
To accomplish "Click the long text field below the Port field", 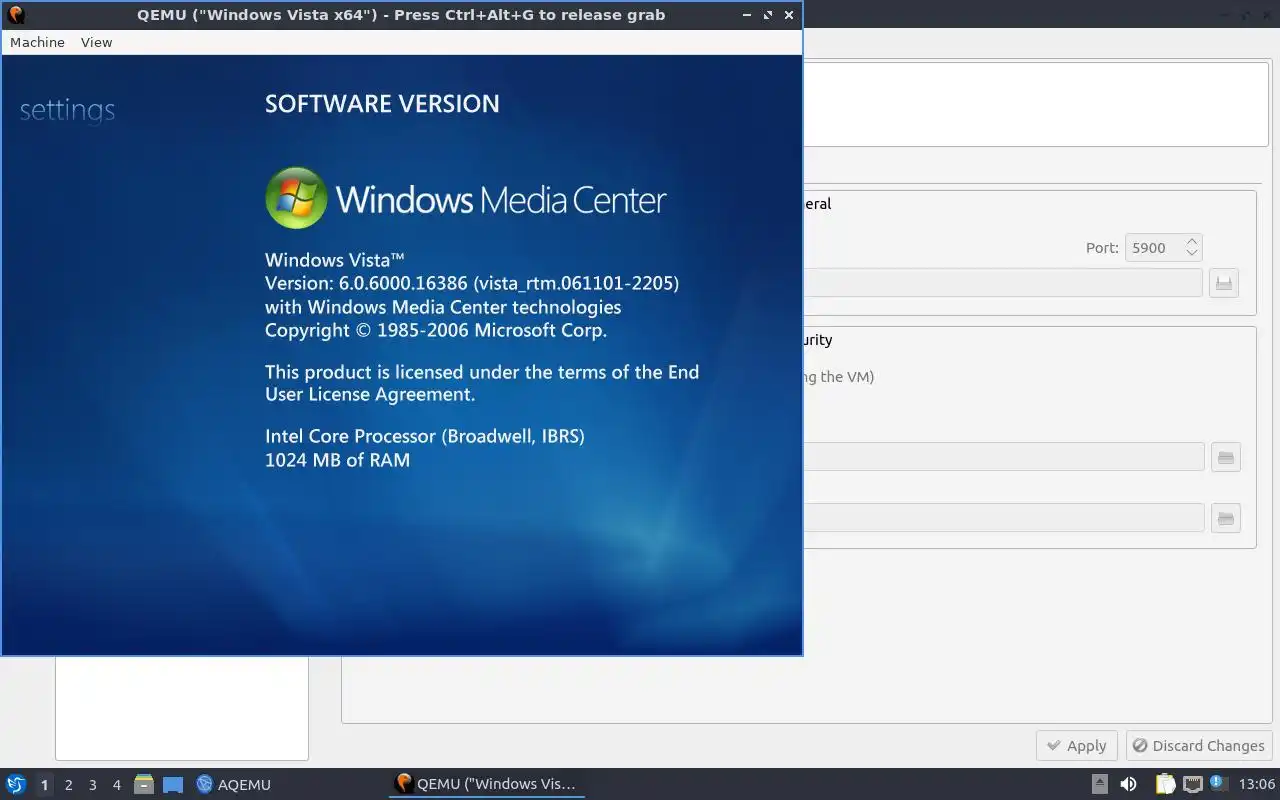I will 1002,283.
